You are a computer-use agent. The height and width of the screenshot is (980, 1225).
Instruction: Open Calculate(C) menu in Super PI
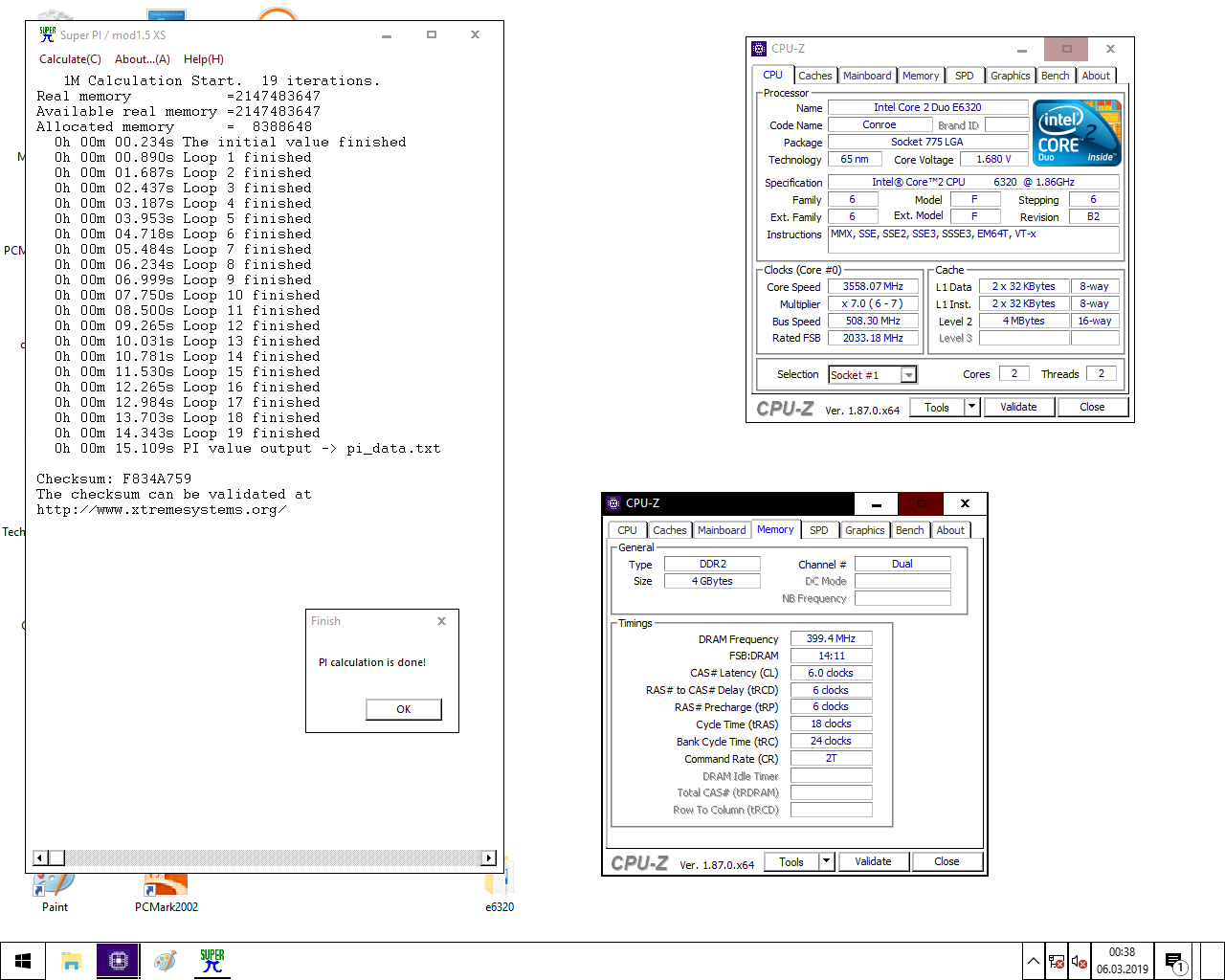tap(70, 59)
